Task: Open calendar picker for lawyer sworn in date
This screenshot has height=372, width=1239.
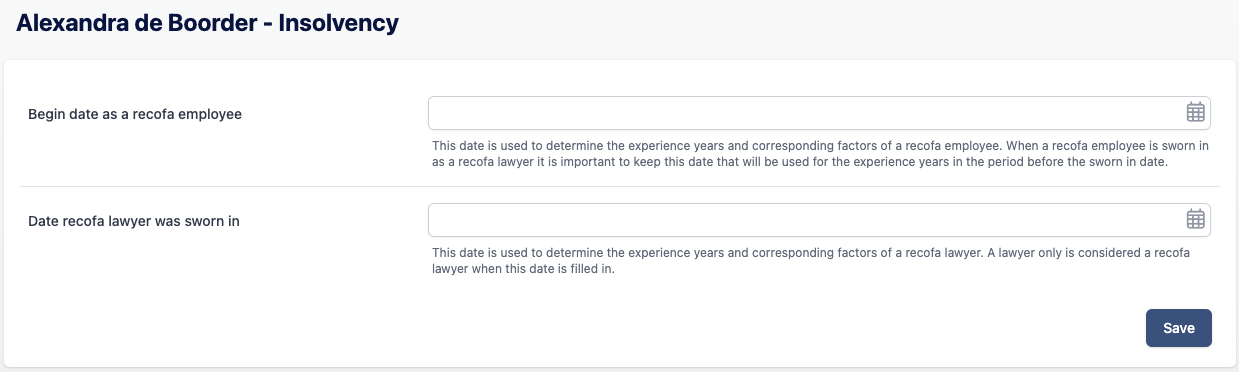Action: pyautogui.click(x=1195, y=220)
